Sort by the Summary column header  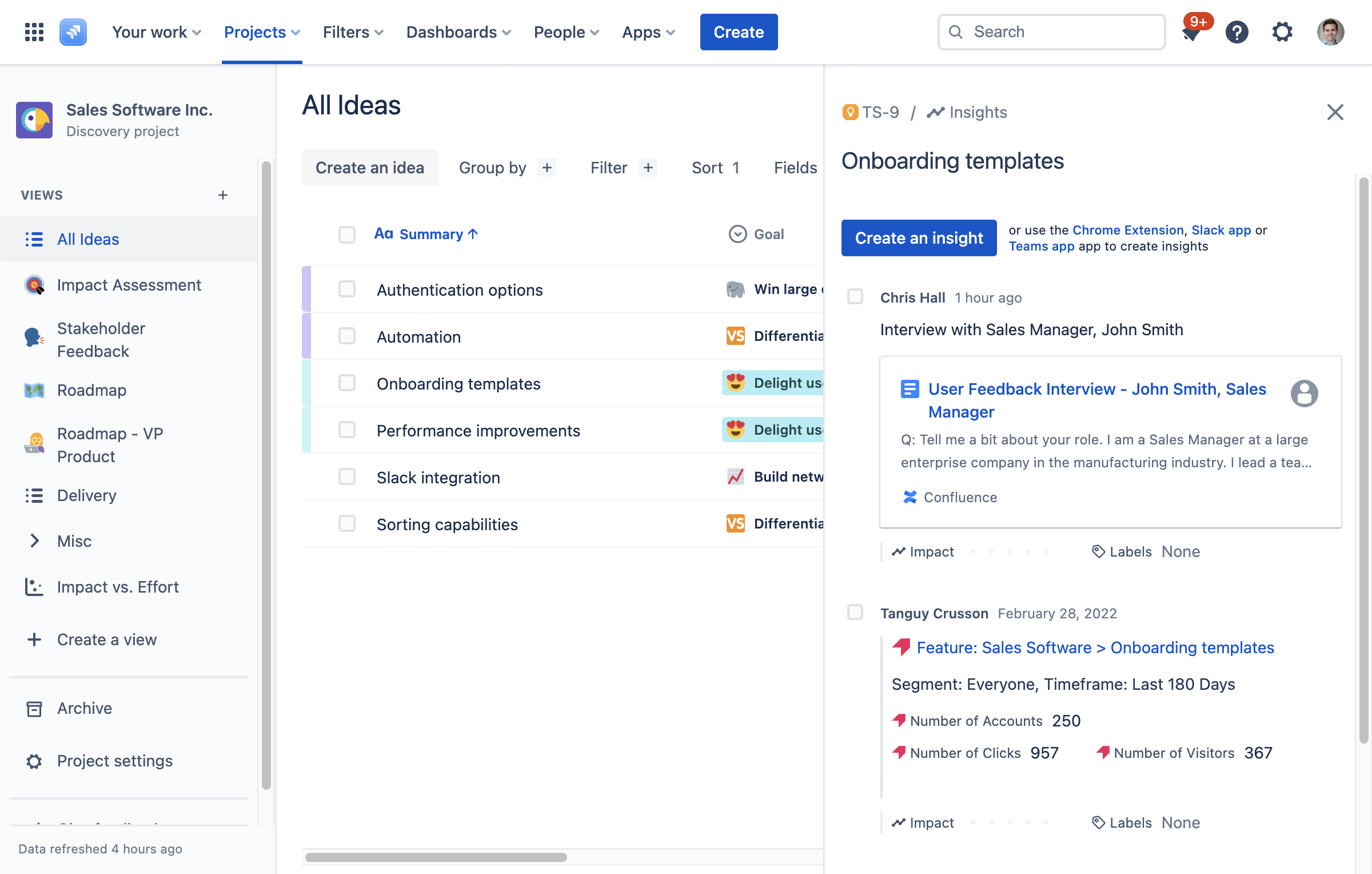coord(426,234)
